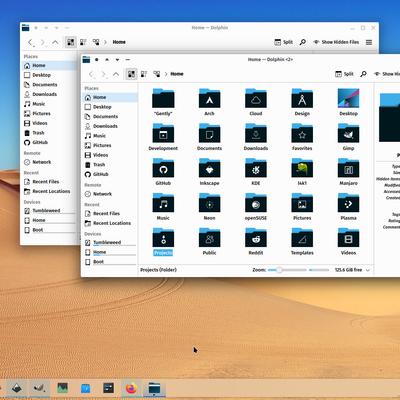
Task: Open the system monitor taskbar icon
Action: (x=63, y=388)
